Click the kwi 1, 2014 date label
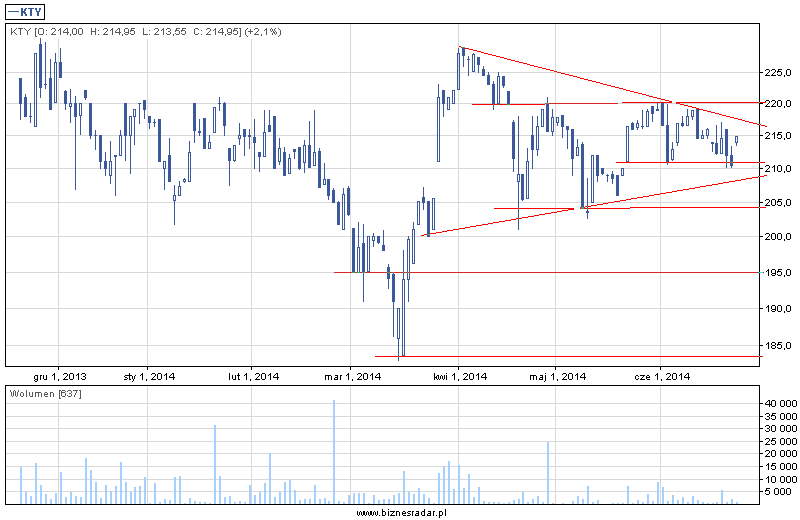This screenshot has height=520, width=800. click(460, 377)
